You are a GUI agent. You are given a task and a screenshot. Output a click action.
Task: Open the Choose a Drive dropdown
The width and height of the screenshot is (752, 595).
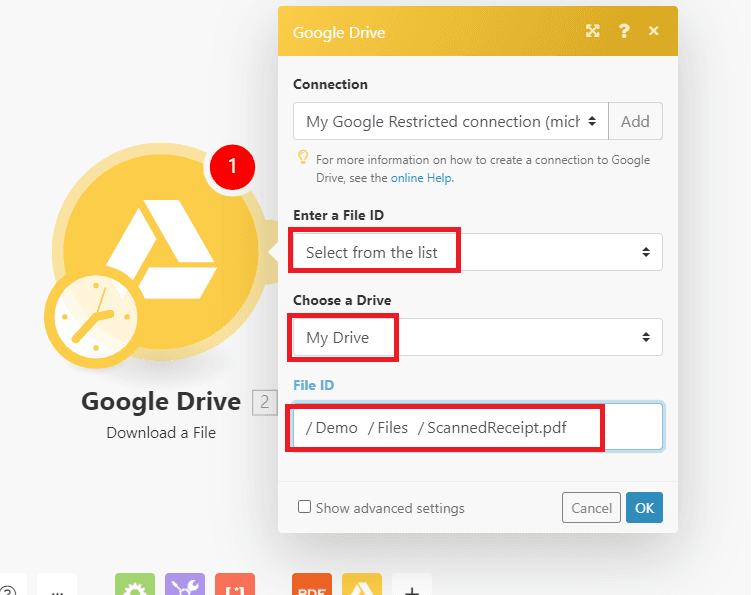(x=478, y=337)
